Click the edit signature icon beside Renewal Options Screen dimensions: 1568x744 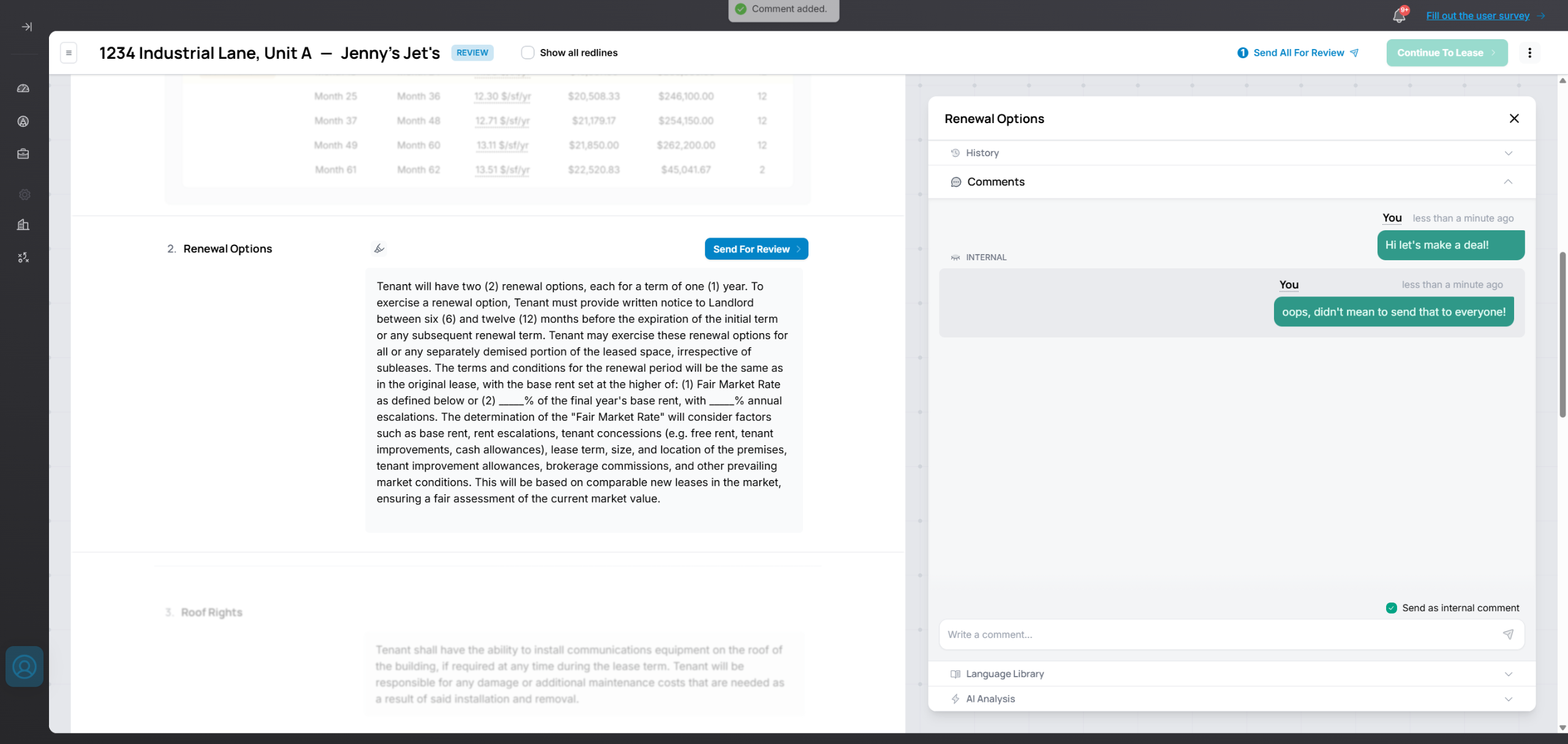(x=379, y=249)
